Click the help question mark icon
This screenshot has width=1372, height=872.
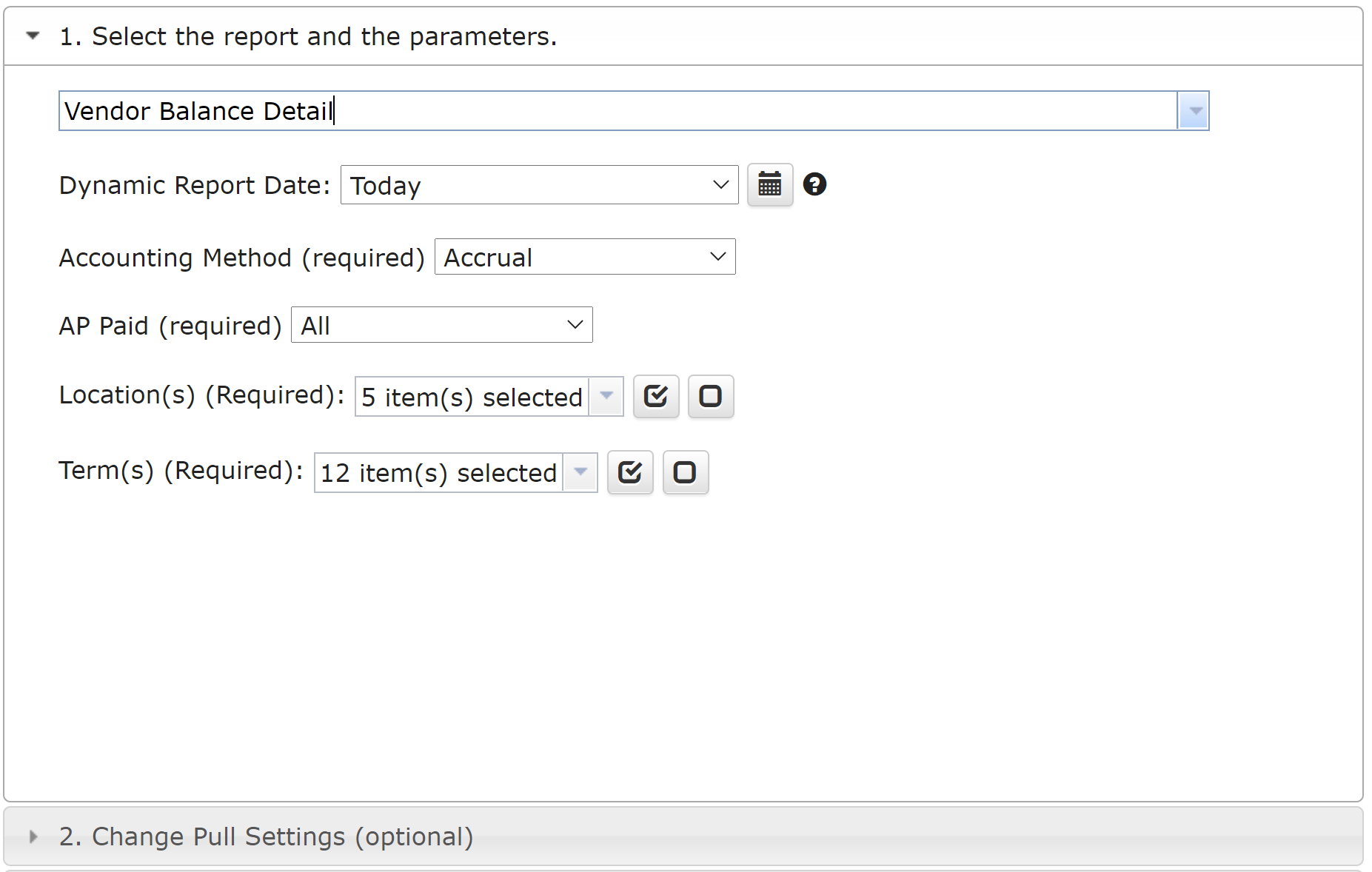pyautogui.click(x=814, y=184)
